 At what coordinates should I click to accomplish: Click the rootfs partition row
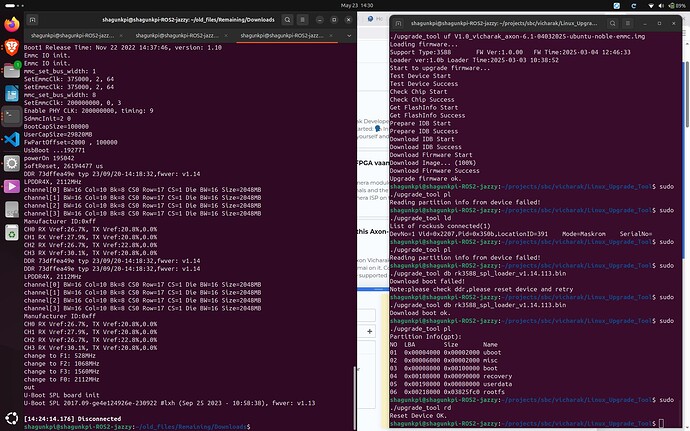click(x=447, y=392)
